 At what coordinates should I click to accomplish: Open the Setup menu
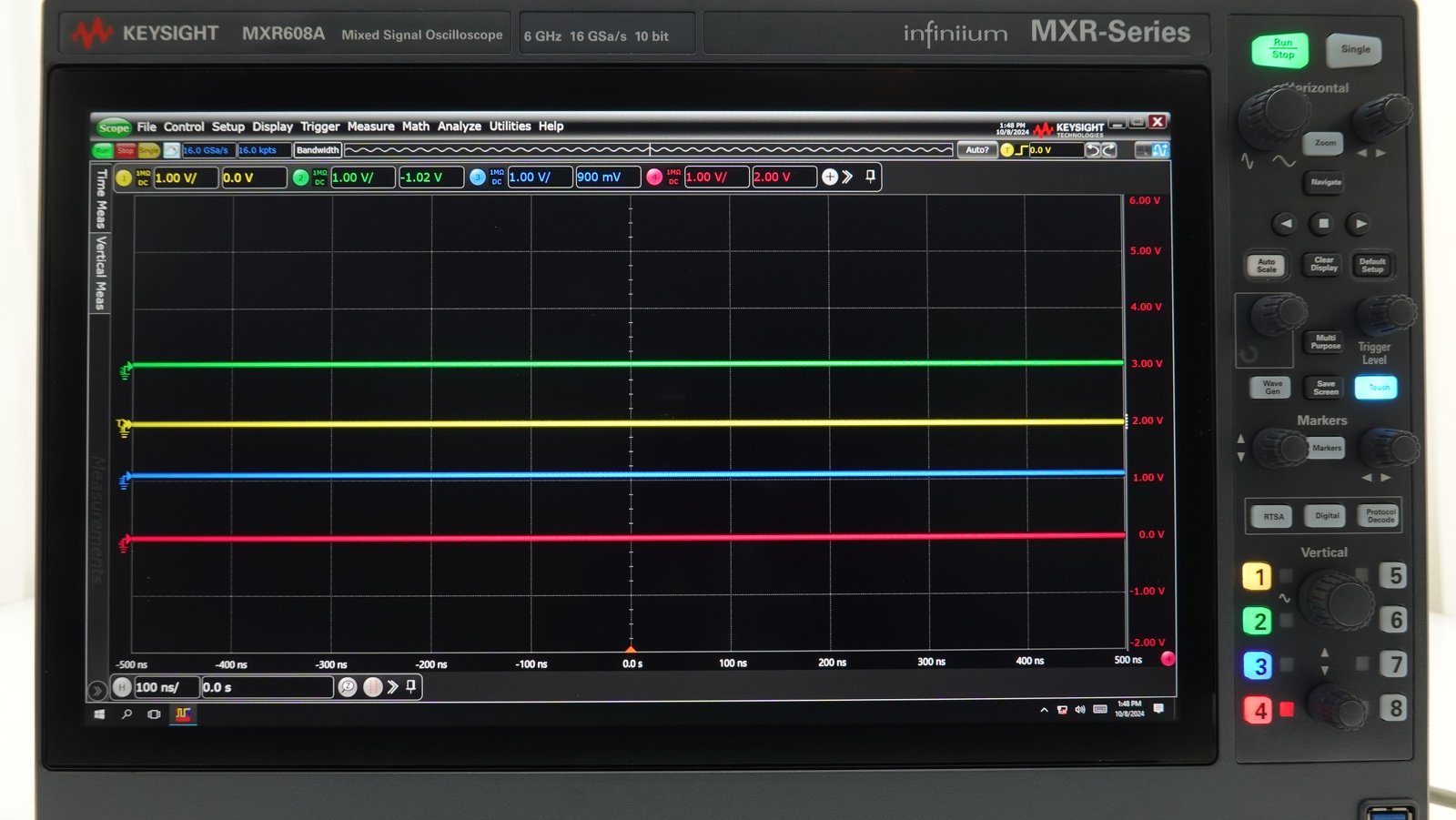(x=228, y=127)
